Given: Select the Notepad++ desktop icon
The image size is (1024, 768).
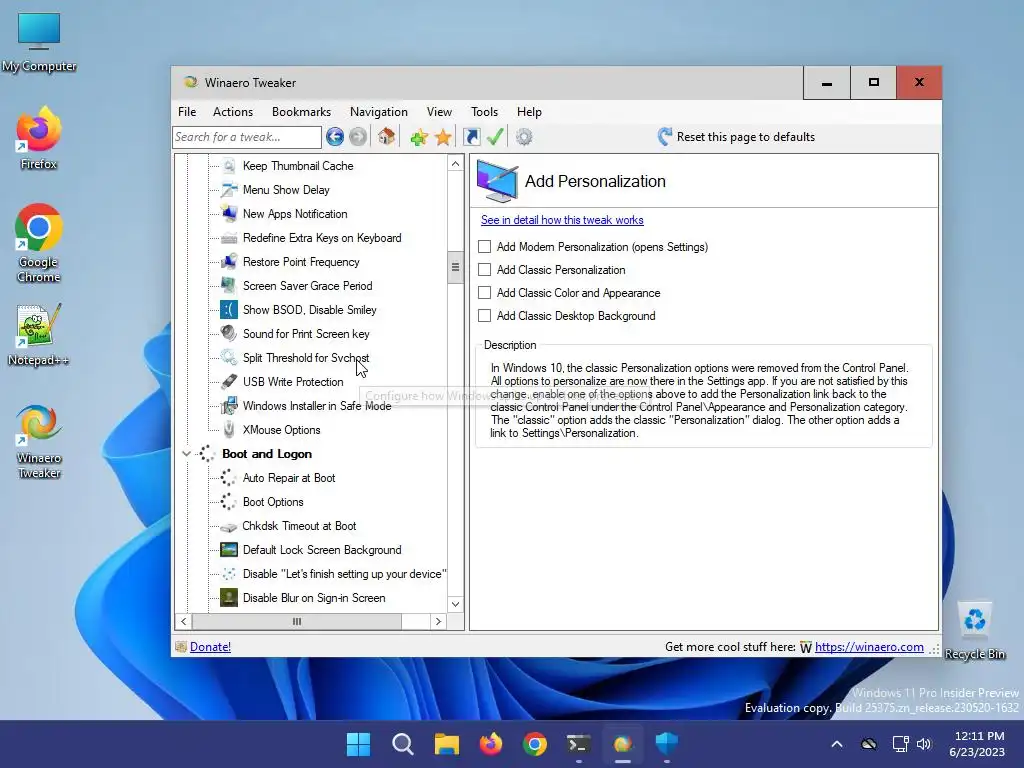Looking at the screenshot, I should [39, 335].
